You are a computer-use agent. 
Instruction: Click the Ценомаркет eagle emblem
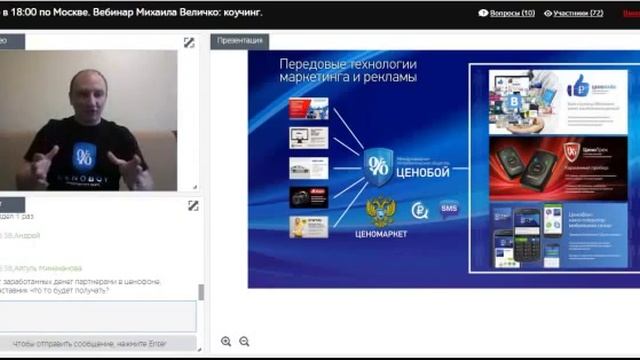(381, 212)
